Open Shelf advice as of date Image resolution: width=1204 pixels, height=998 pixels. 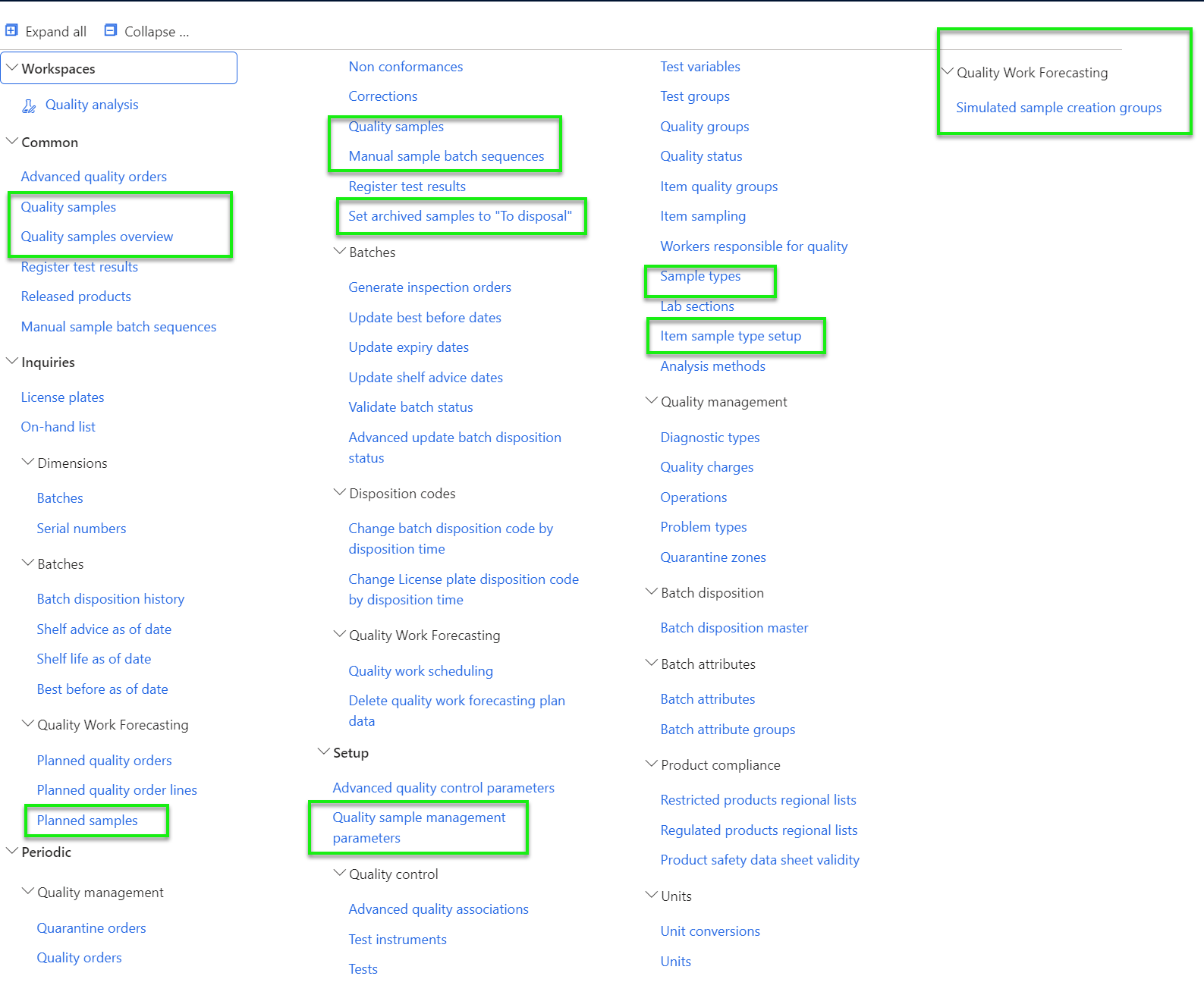pyautogui.click(x=104, y=629)
